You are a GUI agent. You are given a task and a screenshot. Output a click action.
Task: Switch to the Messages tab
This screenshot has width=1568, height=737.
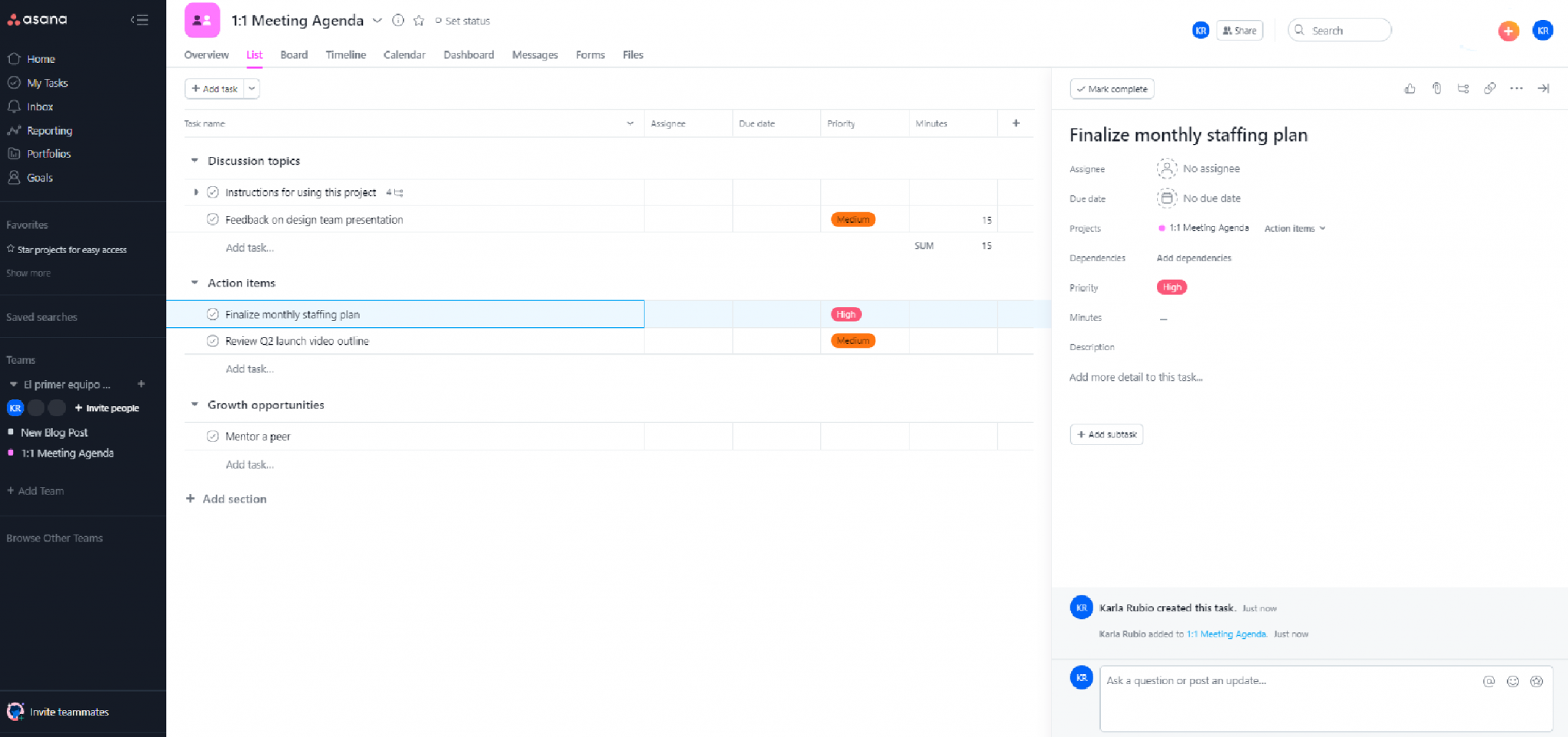pyautogui.click(x=535, y=55)
